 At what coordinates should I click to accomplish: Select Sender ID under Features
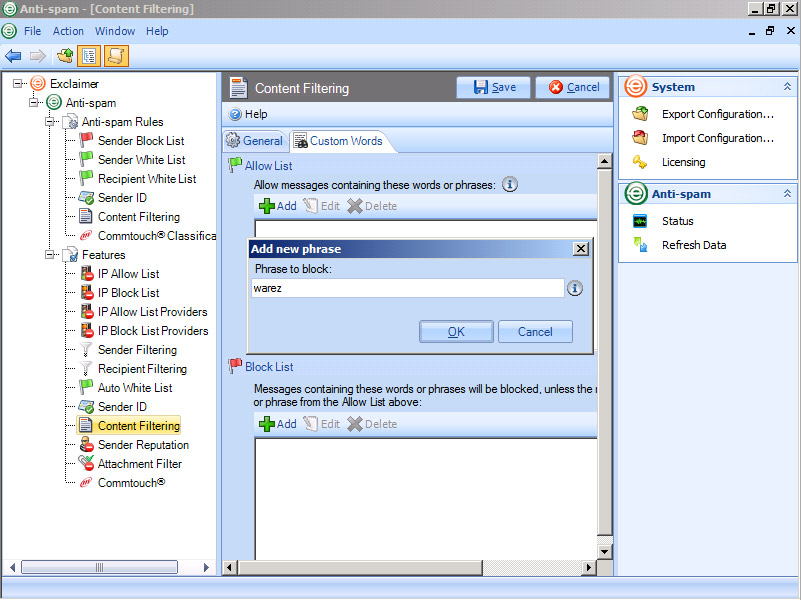pyautogui.click(x=122, y=406)
